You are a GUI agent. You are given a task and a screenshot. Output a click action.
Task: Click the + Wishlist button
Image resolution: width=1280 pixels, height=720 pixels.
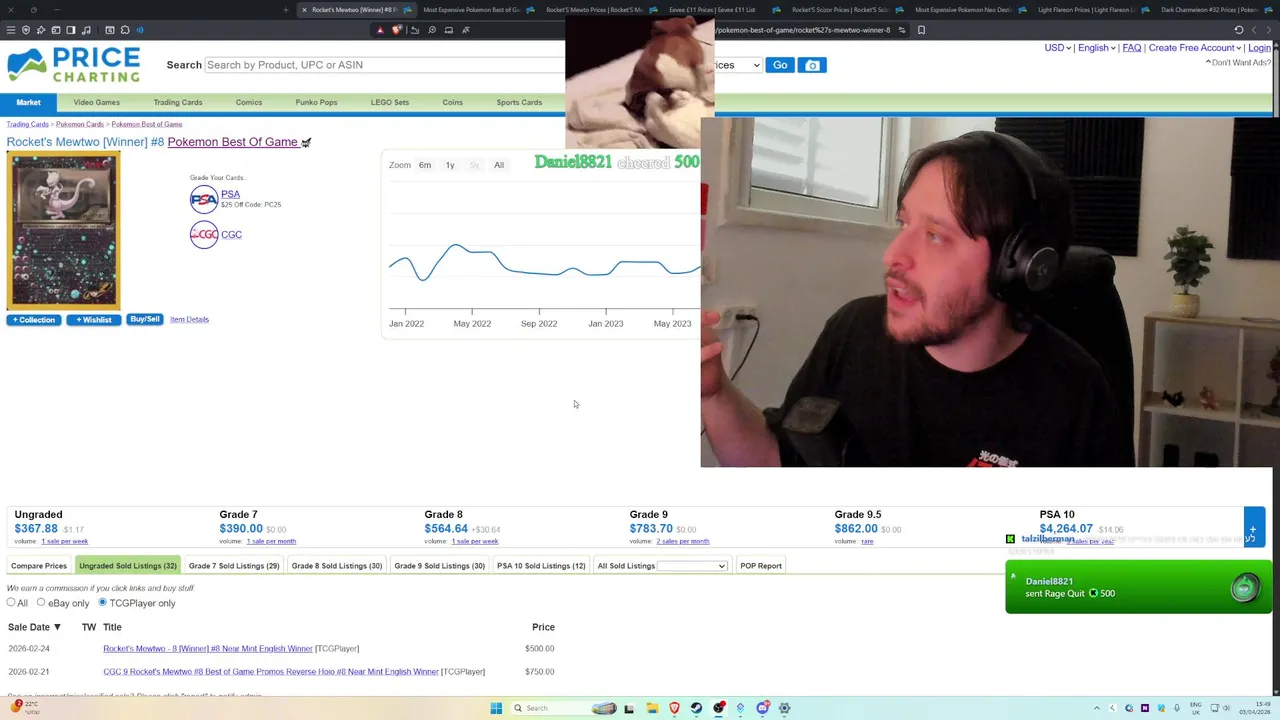94,320
